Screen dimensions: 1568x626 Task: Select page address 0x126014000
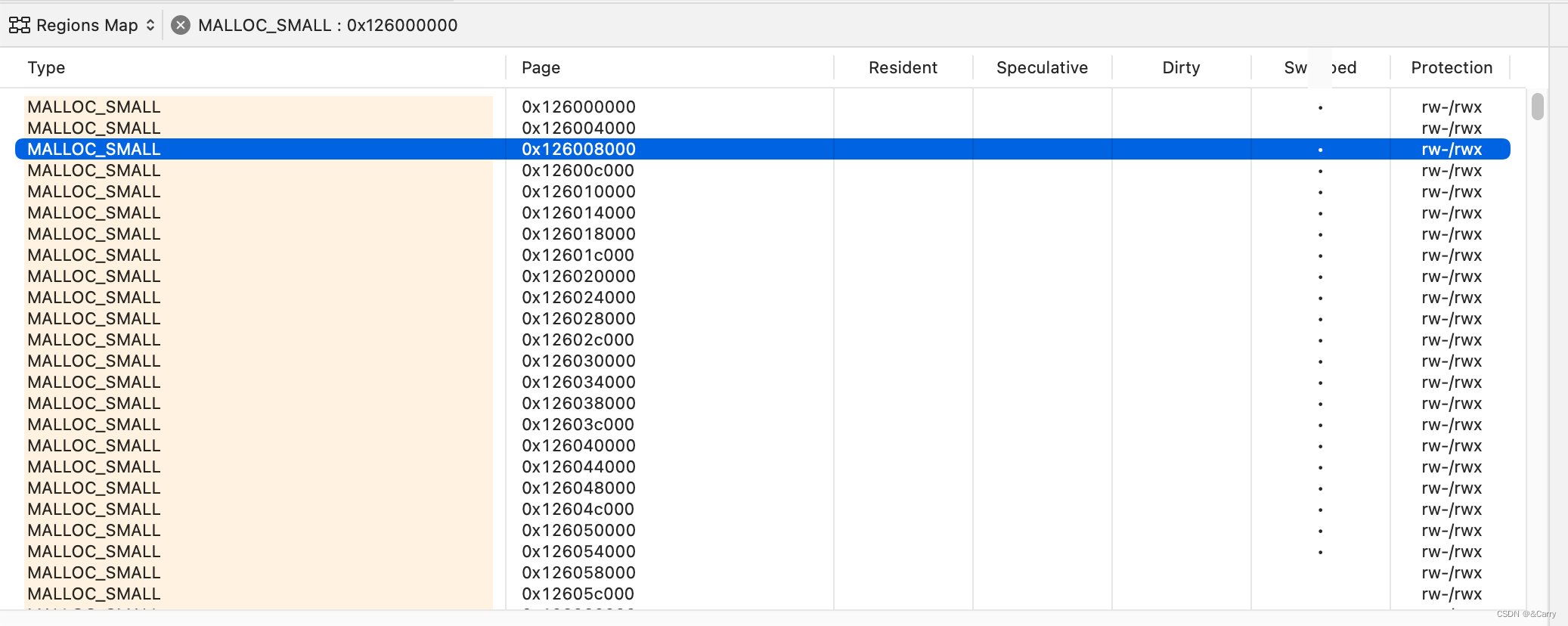578,212
